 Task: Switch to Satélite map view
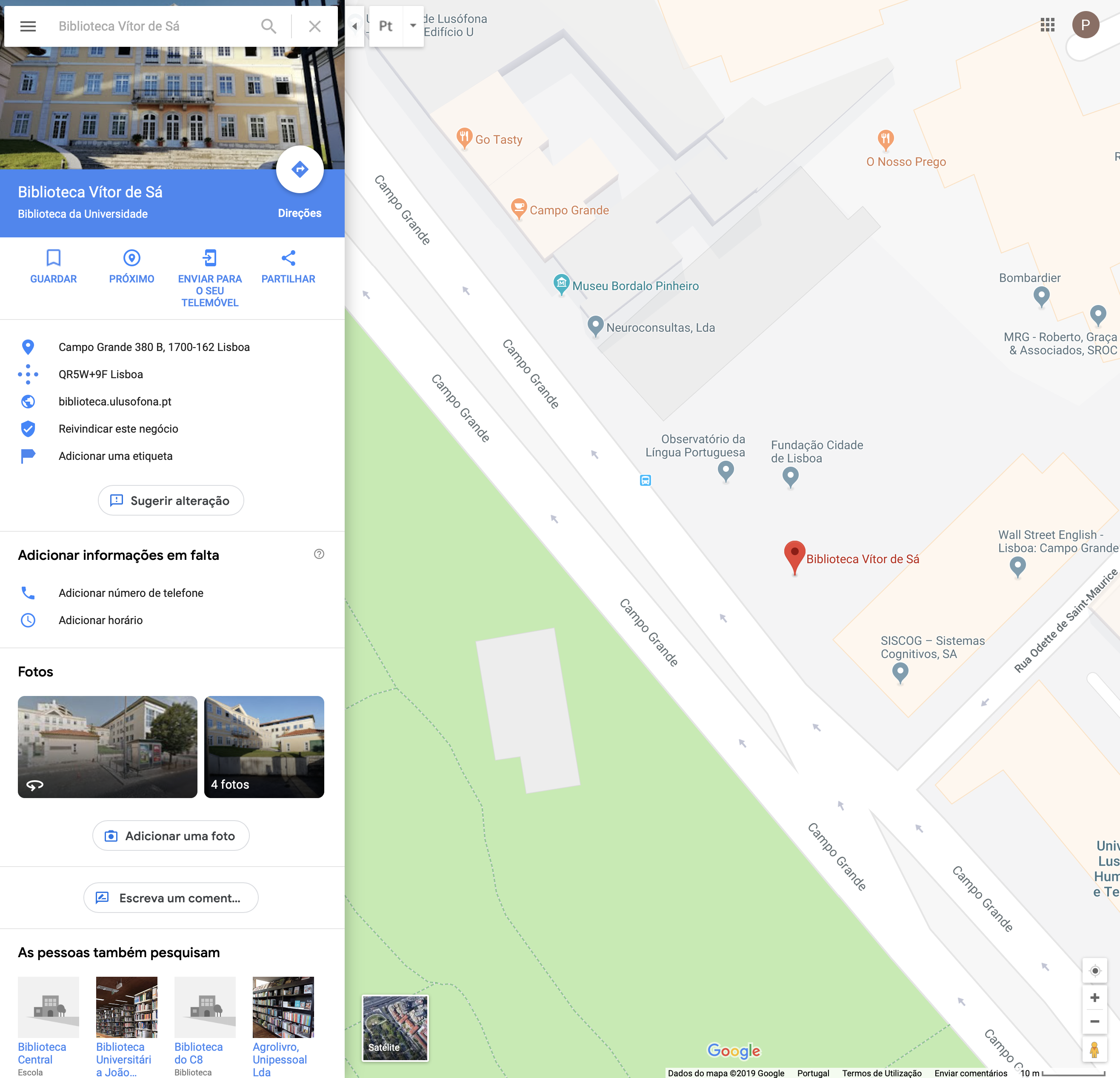(x=395, y=1028)
